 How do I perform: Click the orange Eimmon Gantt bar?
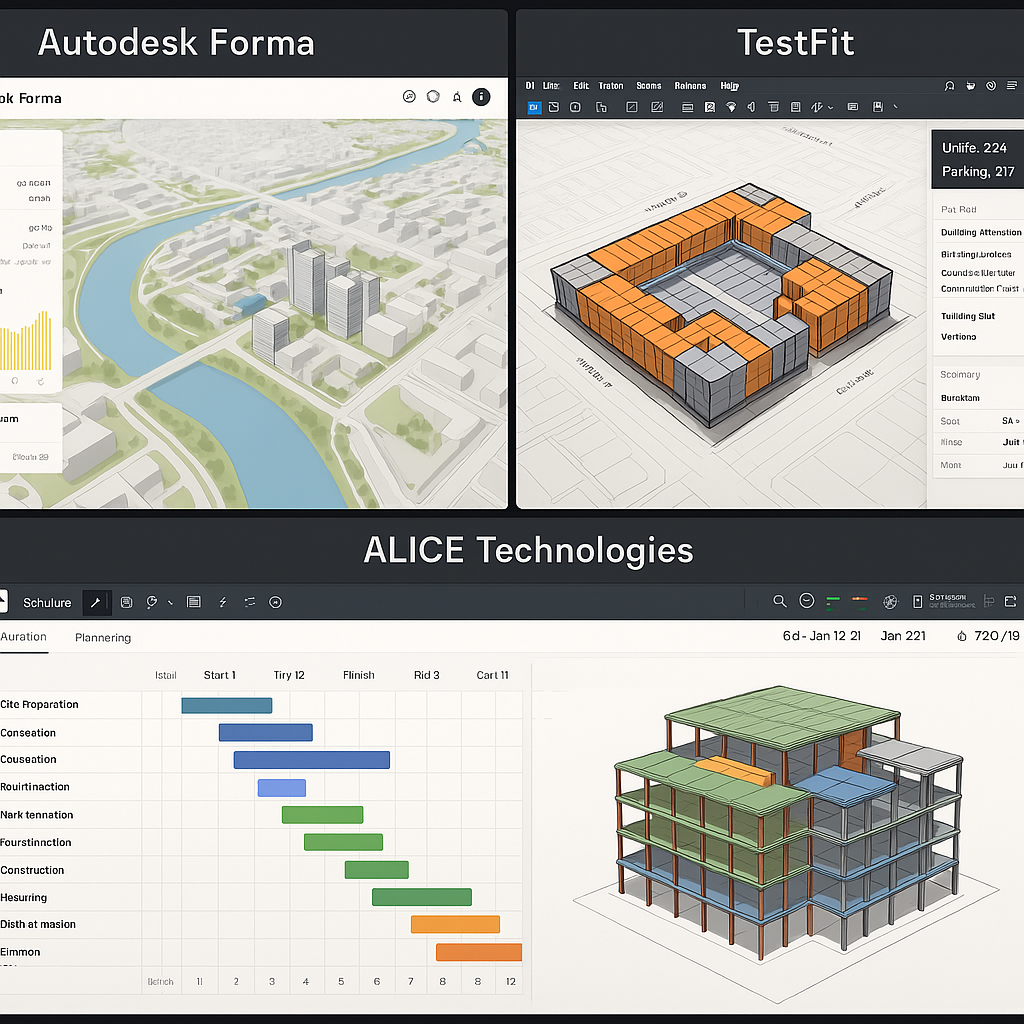(478, 952)
